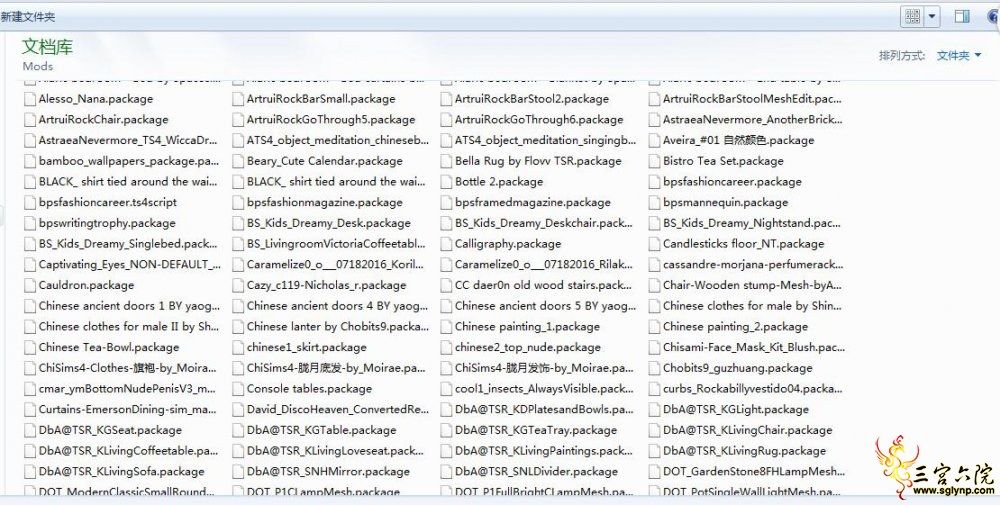This screenshot has height=505, width=1000.
Task: Click file icon of ArtruiRockChair.package
Action: pyautogui.click(x=29, y=120)
